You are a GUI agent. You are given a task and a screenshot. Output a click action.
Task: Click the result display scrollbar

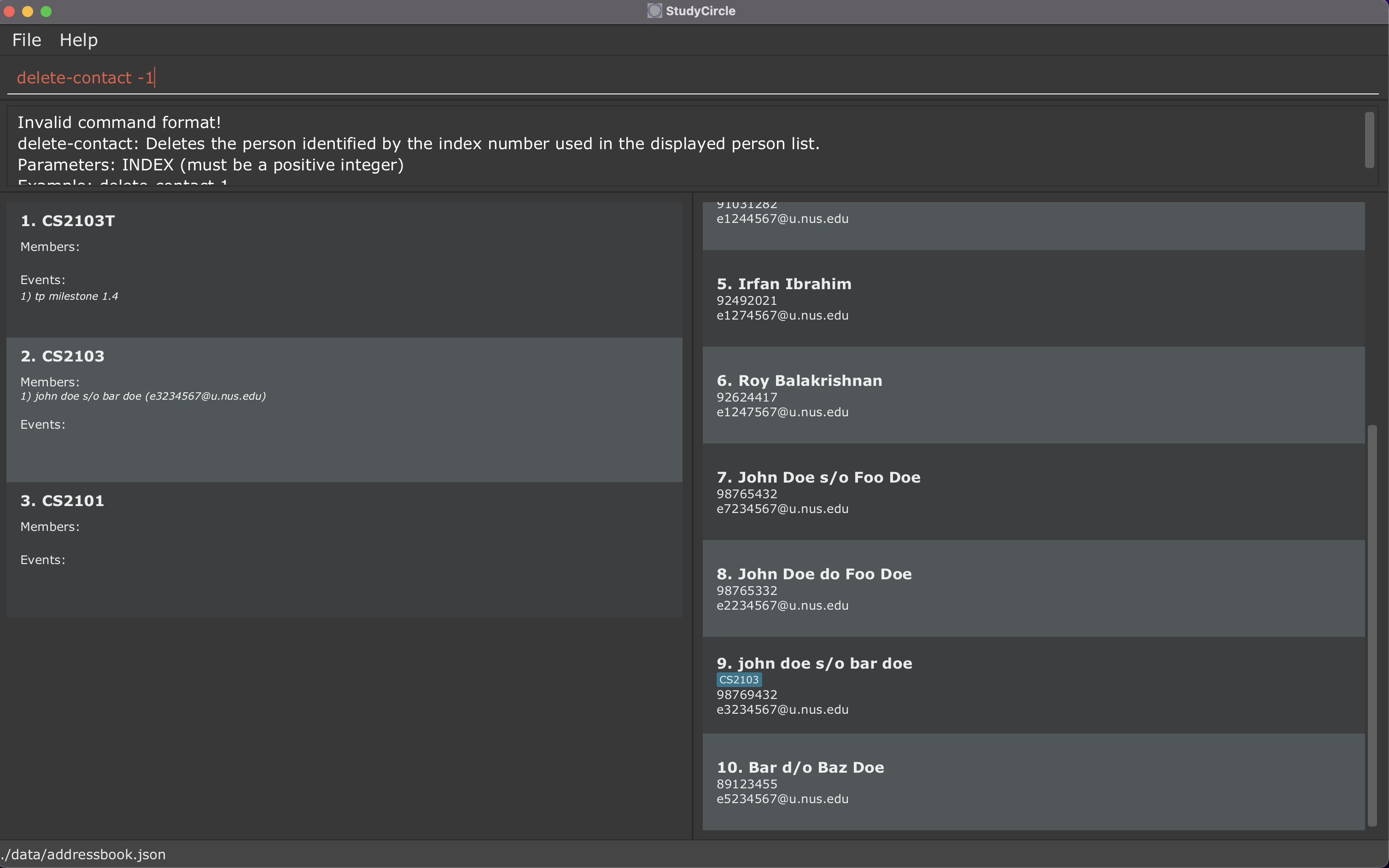[x=1369, y=140]
